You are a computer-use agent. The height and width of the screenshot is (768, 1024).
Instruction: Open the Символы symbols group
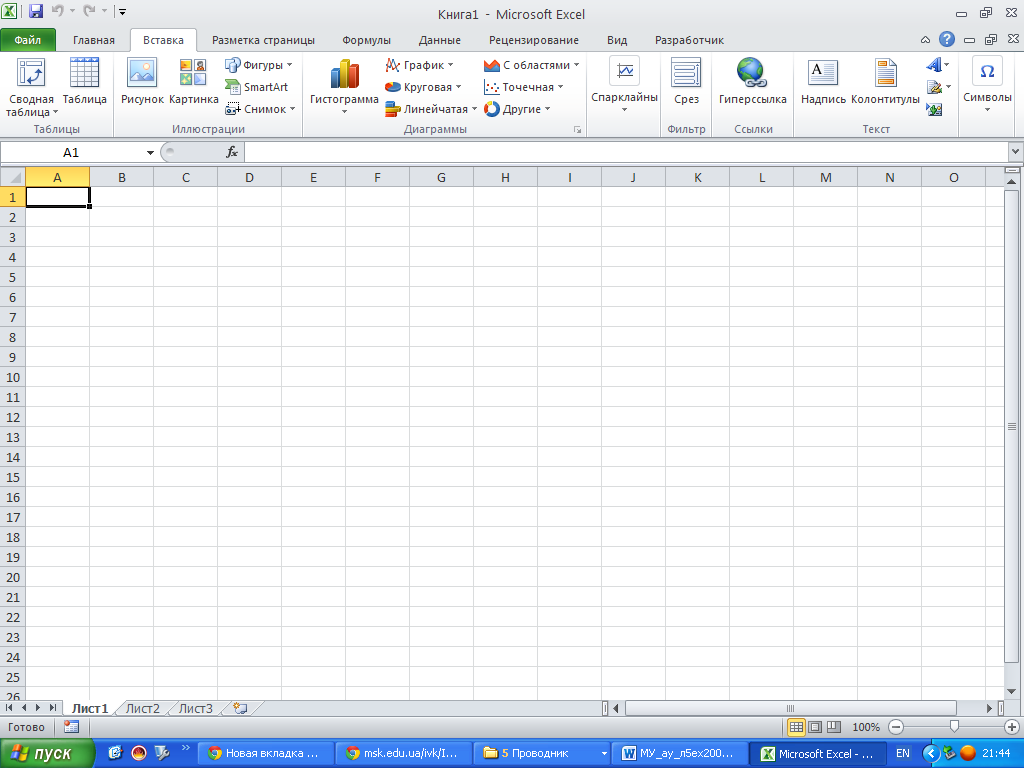pos(987,85)
